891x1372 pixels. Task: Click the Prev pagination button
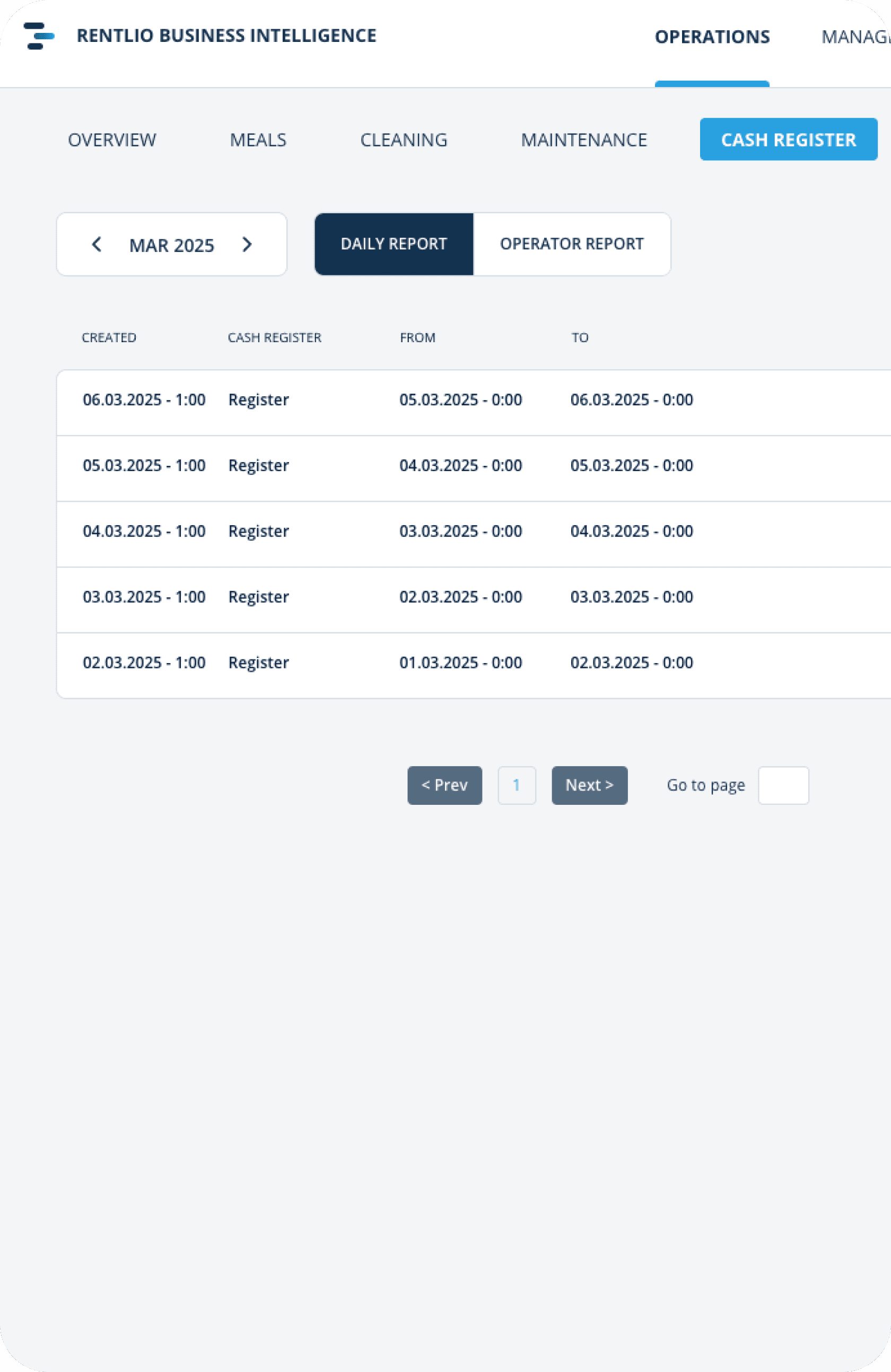[x=444, y=785]
